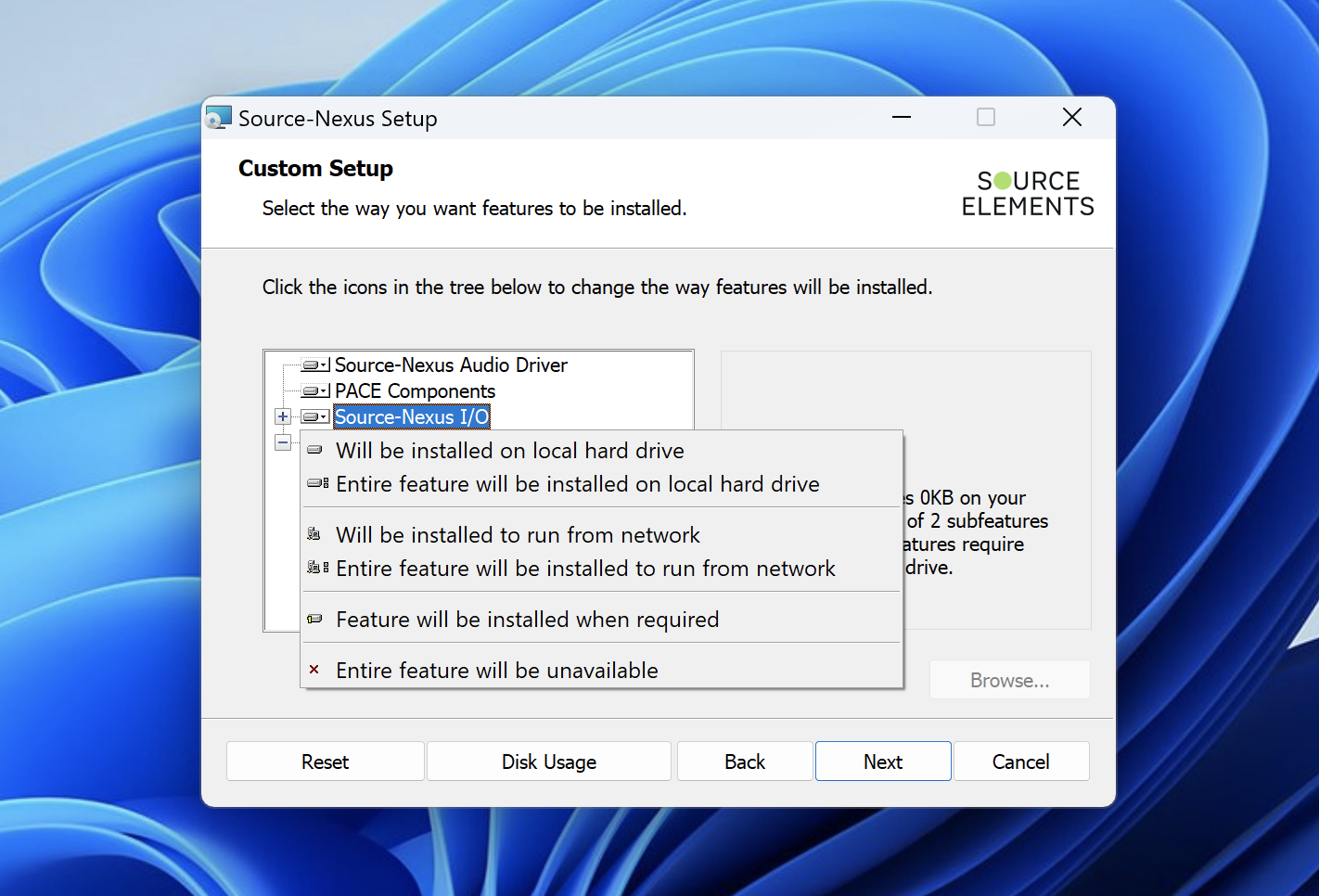Select "Entire feature will be unavailable" option

[496, 671]
